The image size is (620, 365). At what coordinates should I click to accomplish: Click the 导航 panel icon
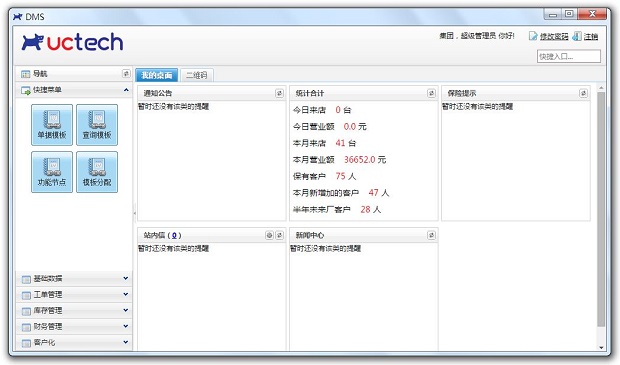point(25,74)
